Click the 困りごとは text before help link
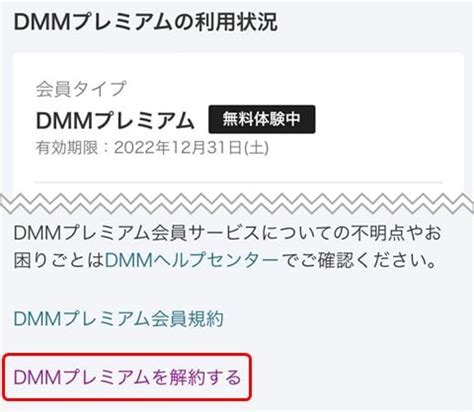Screen dimensions: 474x412 [x=59, y=260]
